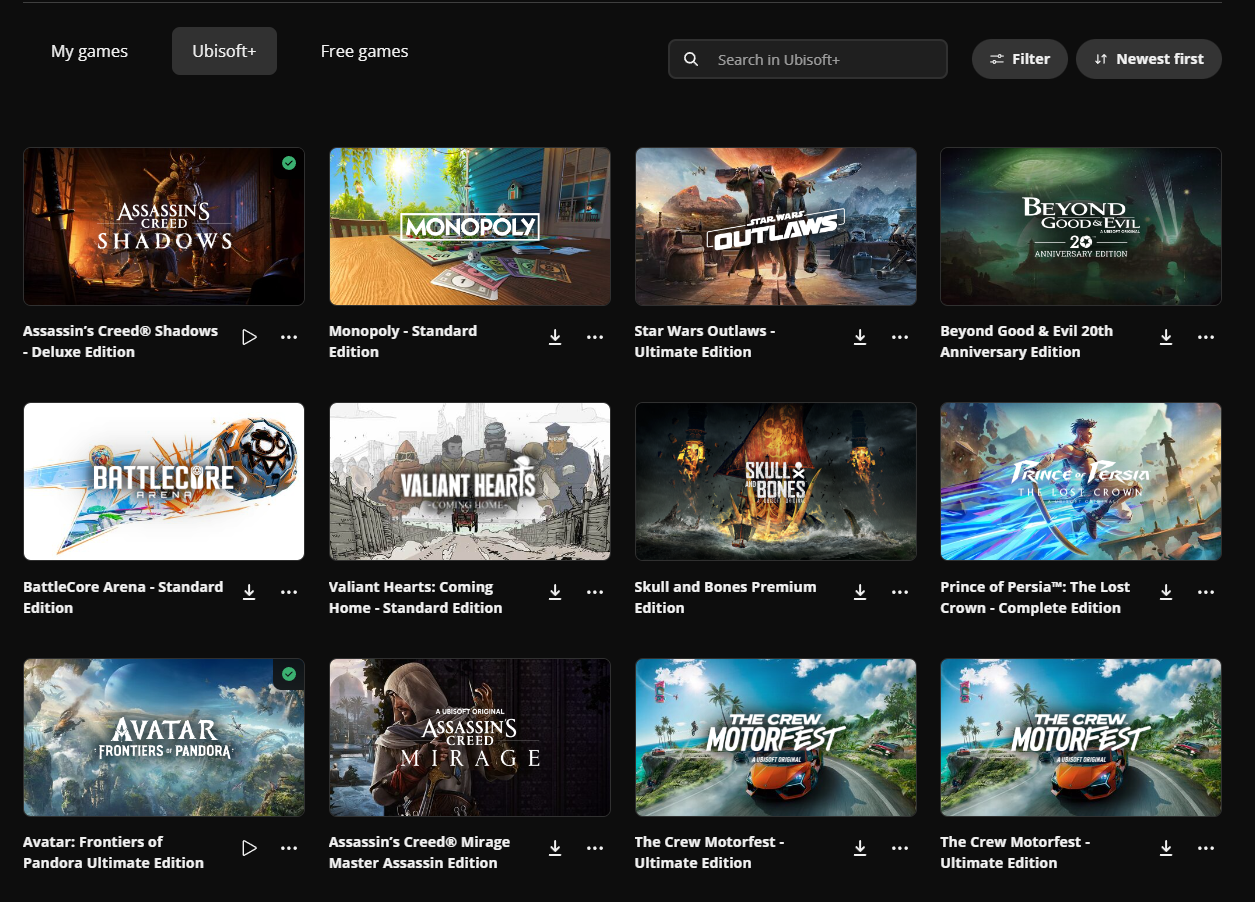Click the title 'Monopoly - Standard Edition'

(403, 341)
